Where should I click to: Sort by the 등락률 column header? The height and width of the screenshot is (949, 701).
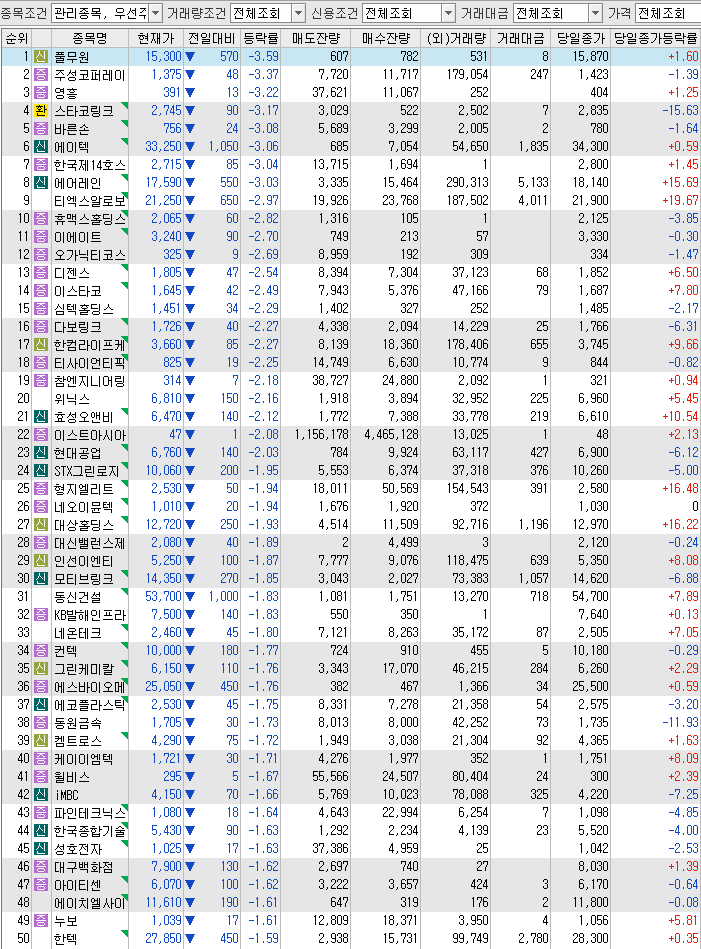pyautogui.click(x=260, y=39)
